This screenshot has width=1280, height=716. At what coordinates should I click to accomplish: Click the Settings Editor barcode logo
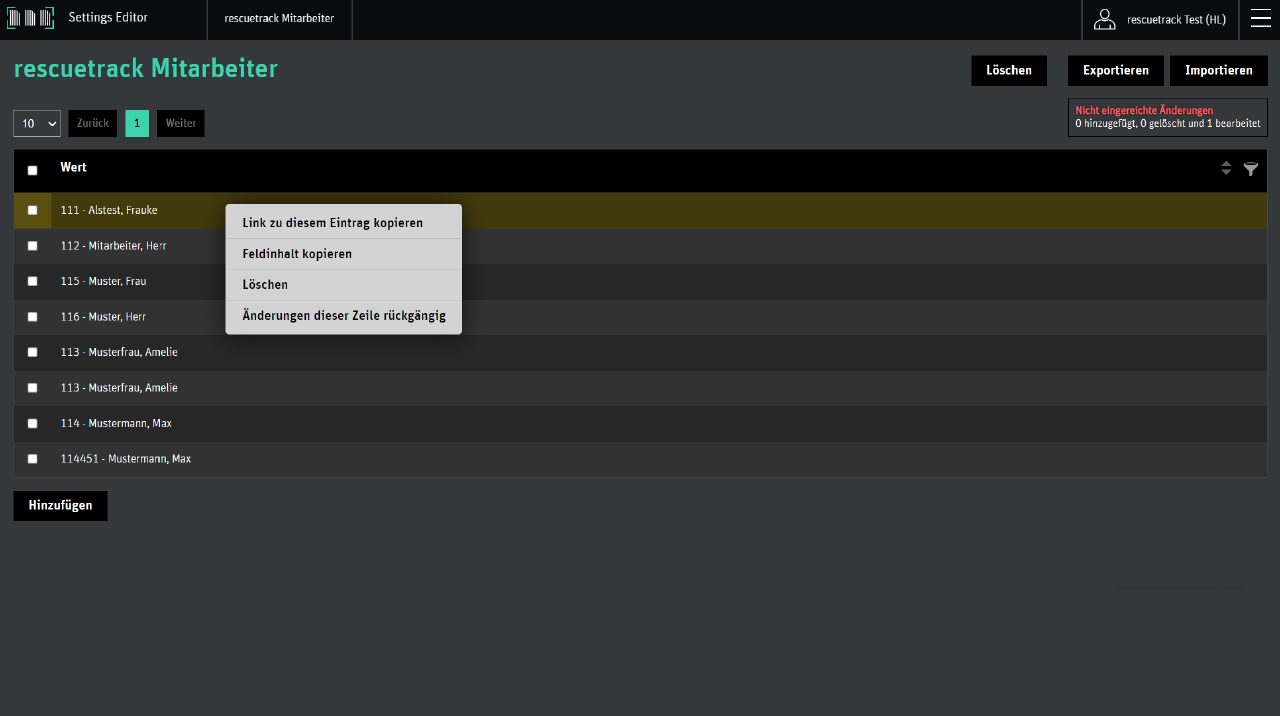pyautogui.click(x=30, y=18)
